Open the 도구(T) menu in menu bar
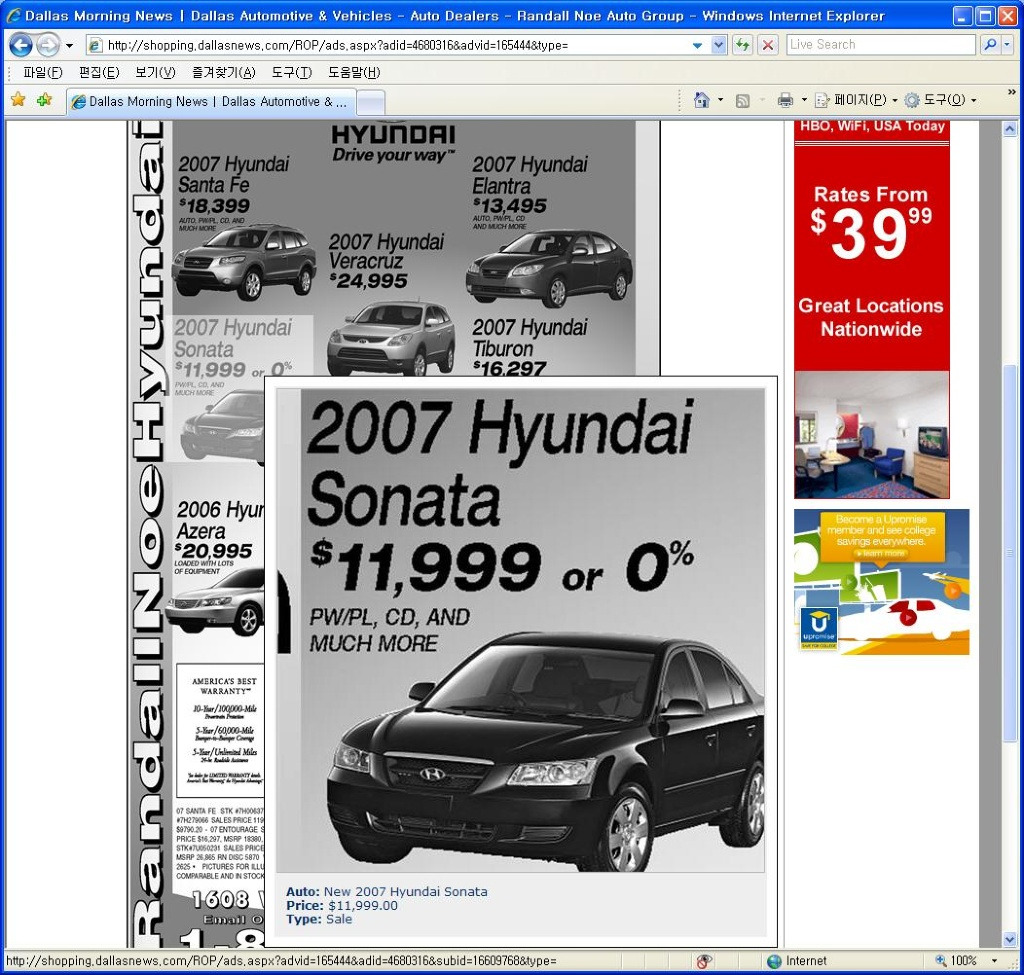The height and width of the screenshot is (975, 1024). pos(291,72)
